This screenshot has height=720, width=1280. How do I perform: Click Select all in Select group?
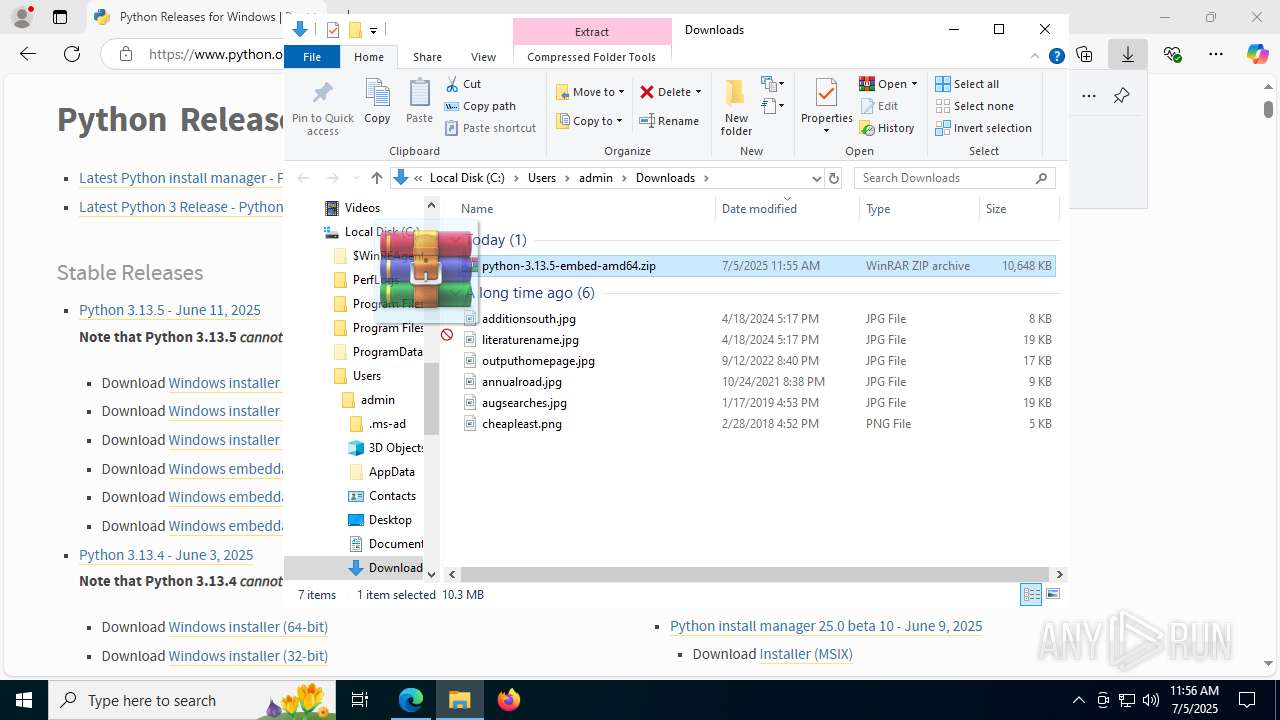click(967, 84)
